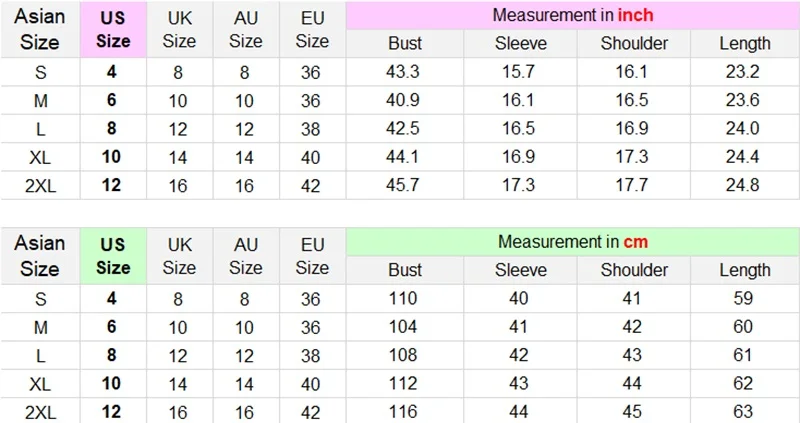Click the pink US Size header cell
The width and height of the screenshot is (800, 423).
(113, 30)
